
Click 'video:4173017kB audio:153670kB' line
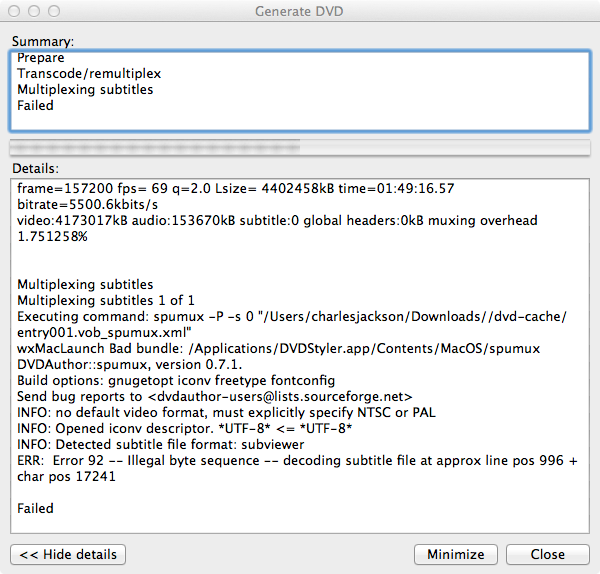pyautogui.click(x=277, y=221)
